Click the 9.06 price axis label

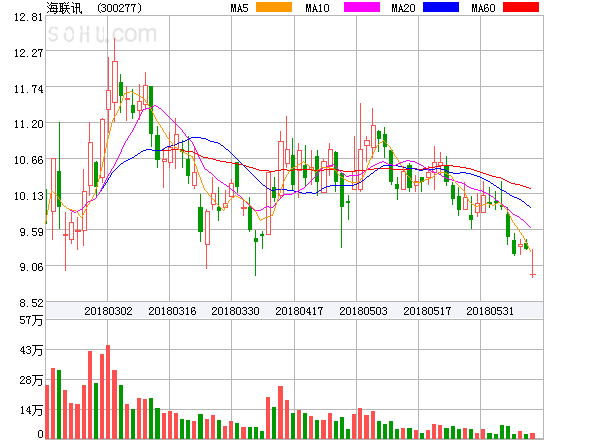click(31, 267)
